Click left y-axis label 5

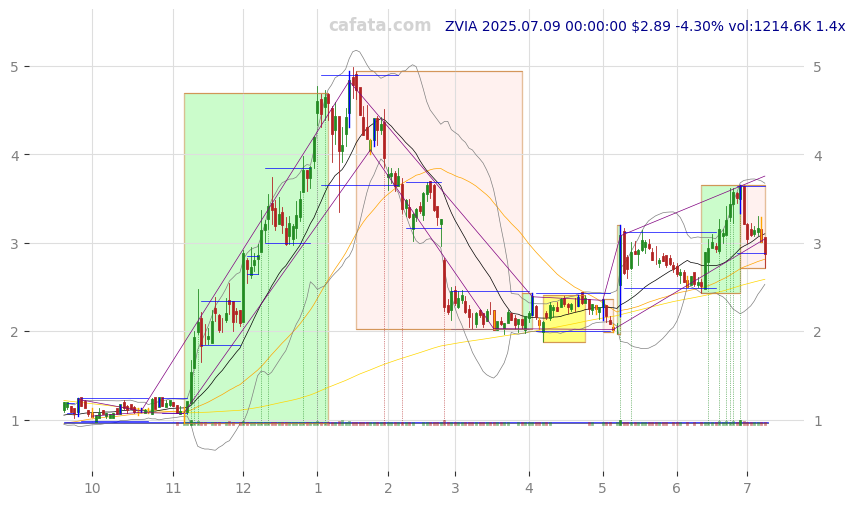pos(15,67)
